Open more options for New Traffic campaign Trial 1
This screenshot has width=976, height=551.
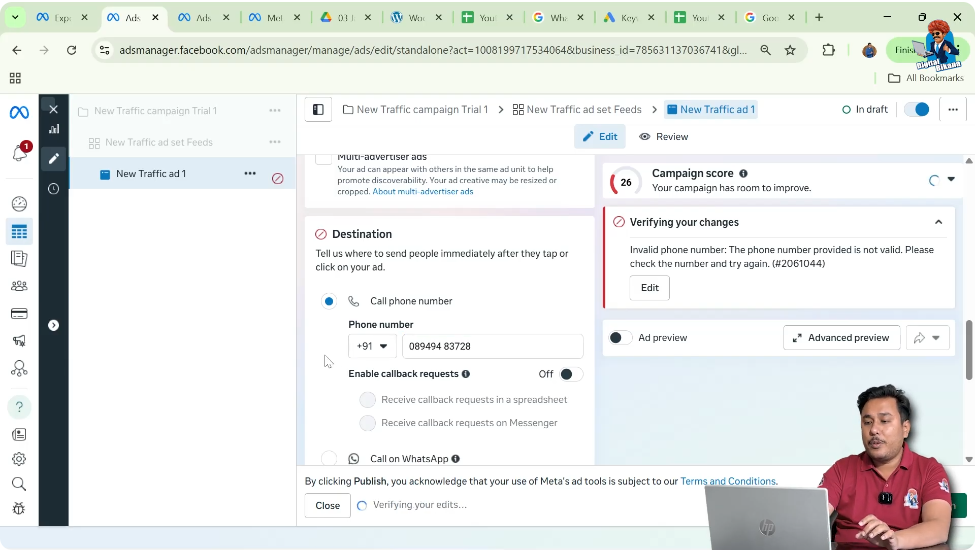click(275, 110)
